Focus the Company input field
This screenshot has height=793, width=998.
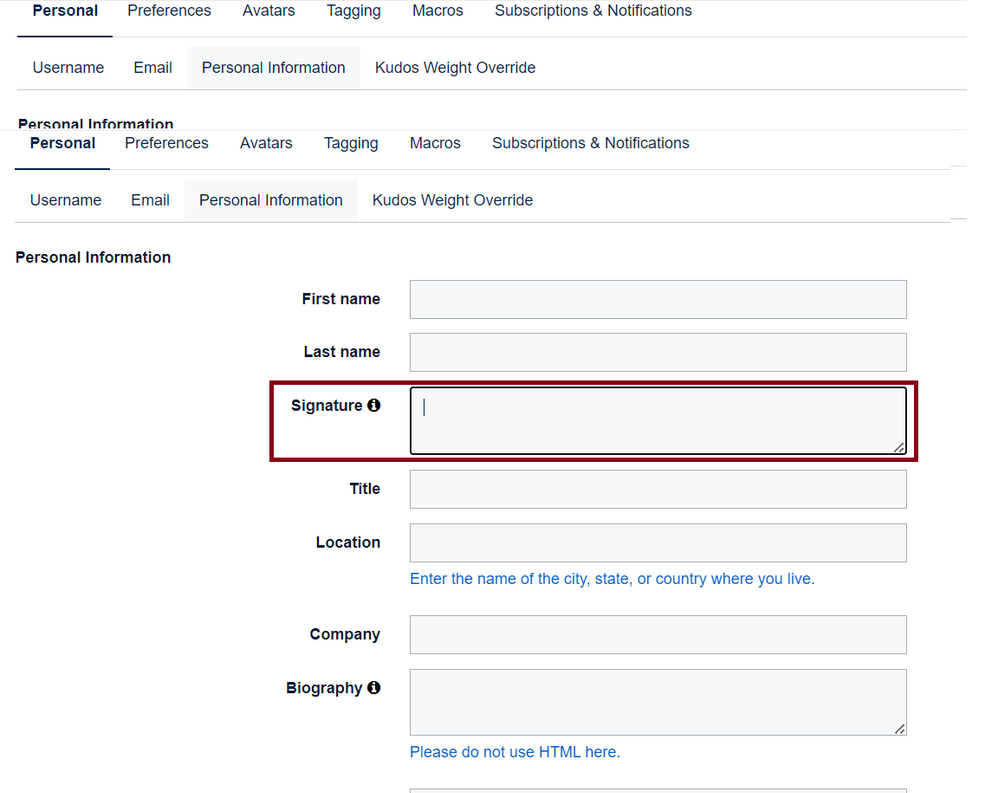[658, 634]
